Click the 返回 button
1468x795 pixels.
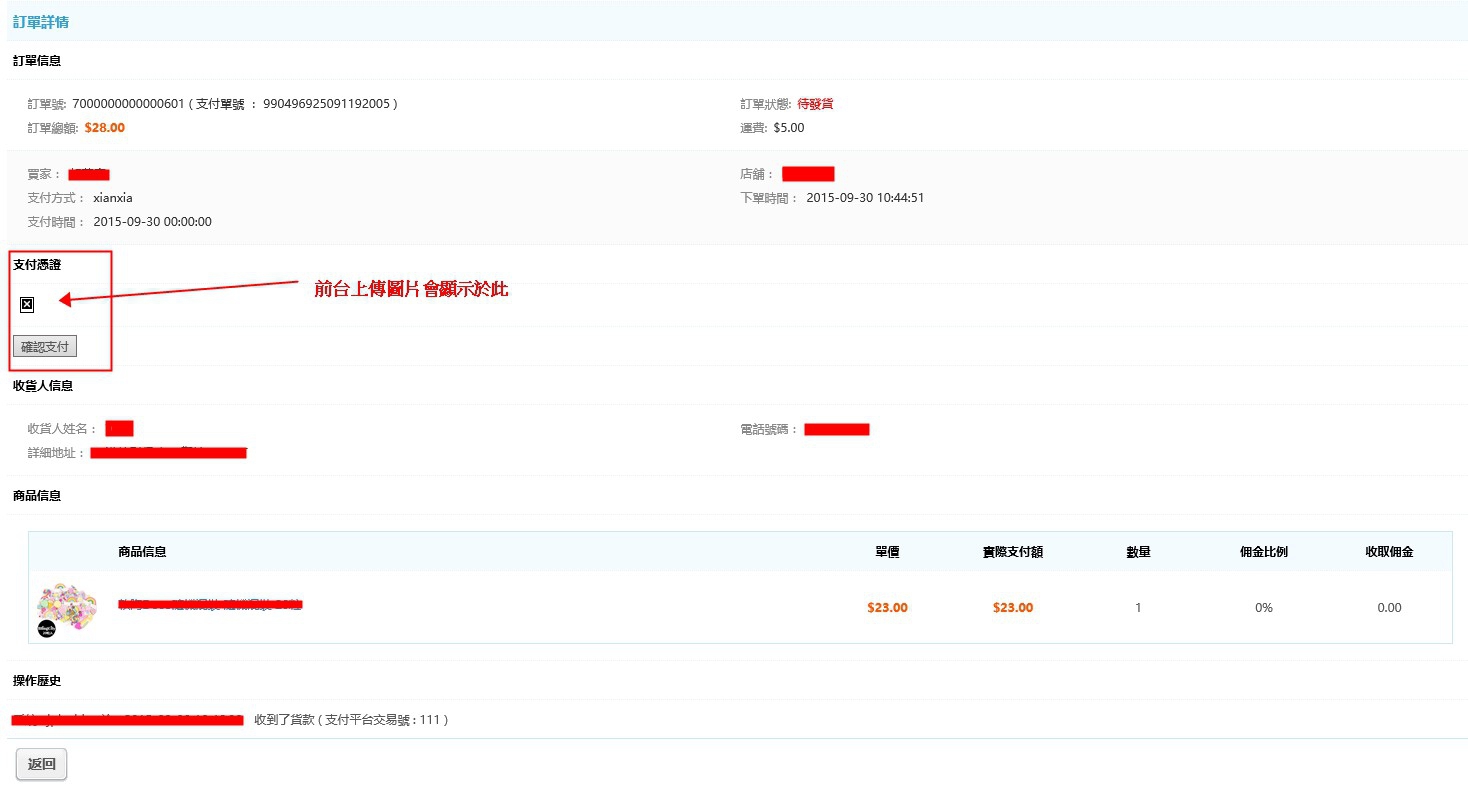click(42, 764)
